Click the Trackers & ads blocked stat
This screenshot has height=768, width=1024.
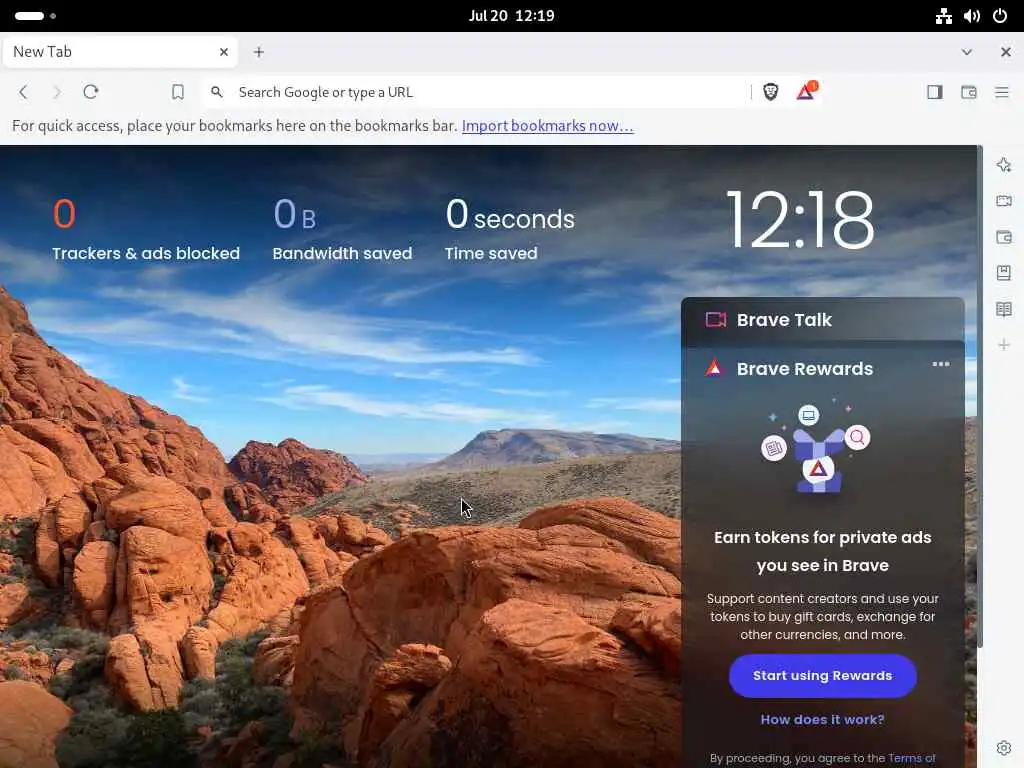coord(146,229)
